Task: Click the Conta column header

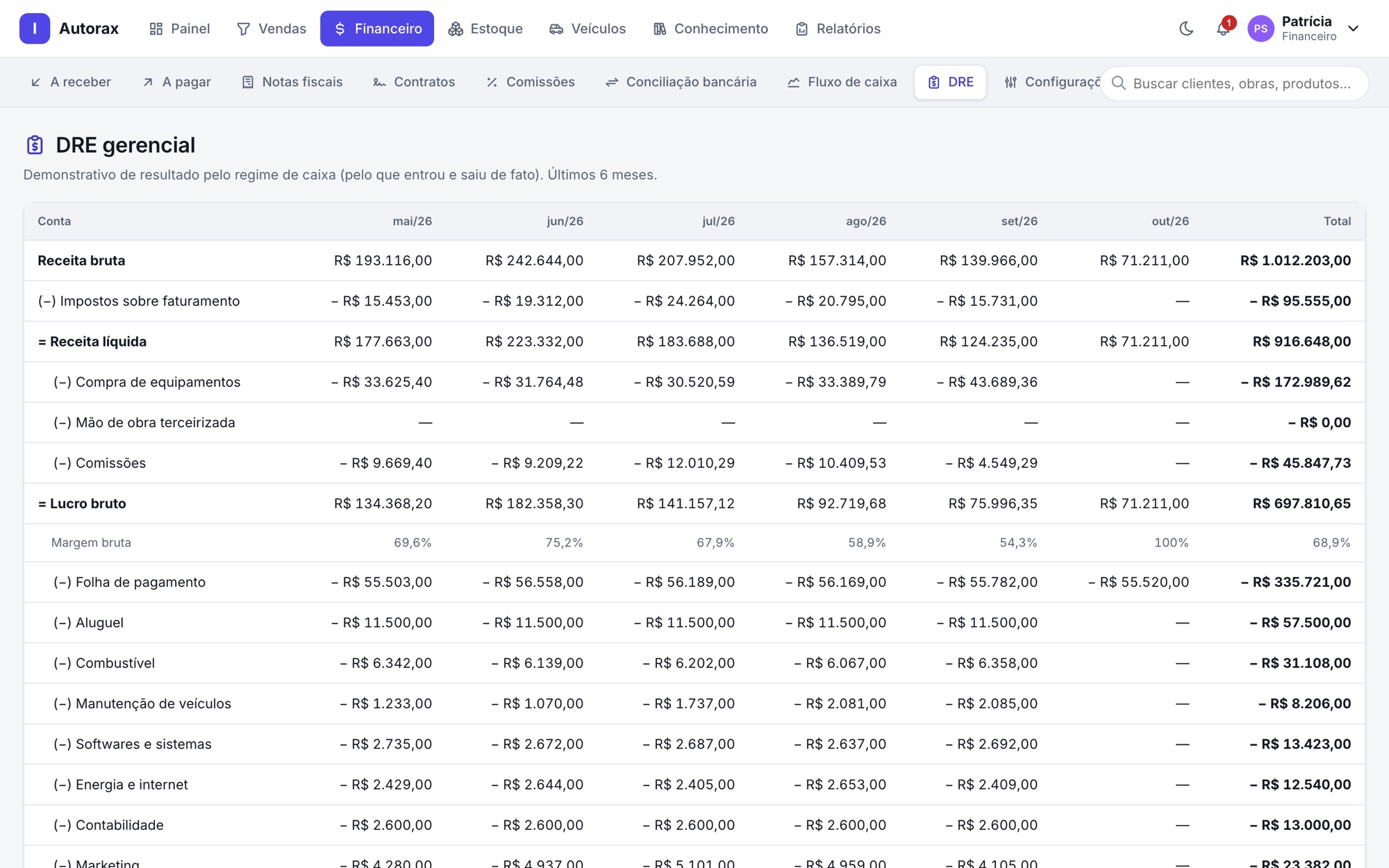Action: [x=54, y=222]
